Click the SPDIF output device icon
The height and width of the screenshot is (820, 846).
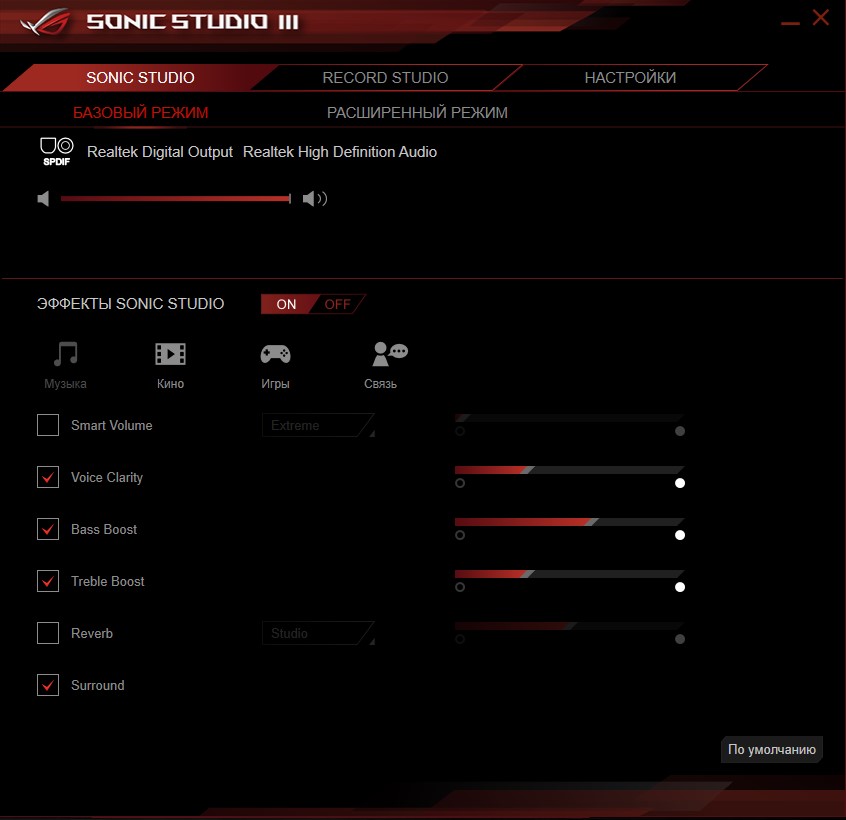[56, 152]
